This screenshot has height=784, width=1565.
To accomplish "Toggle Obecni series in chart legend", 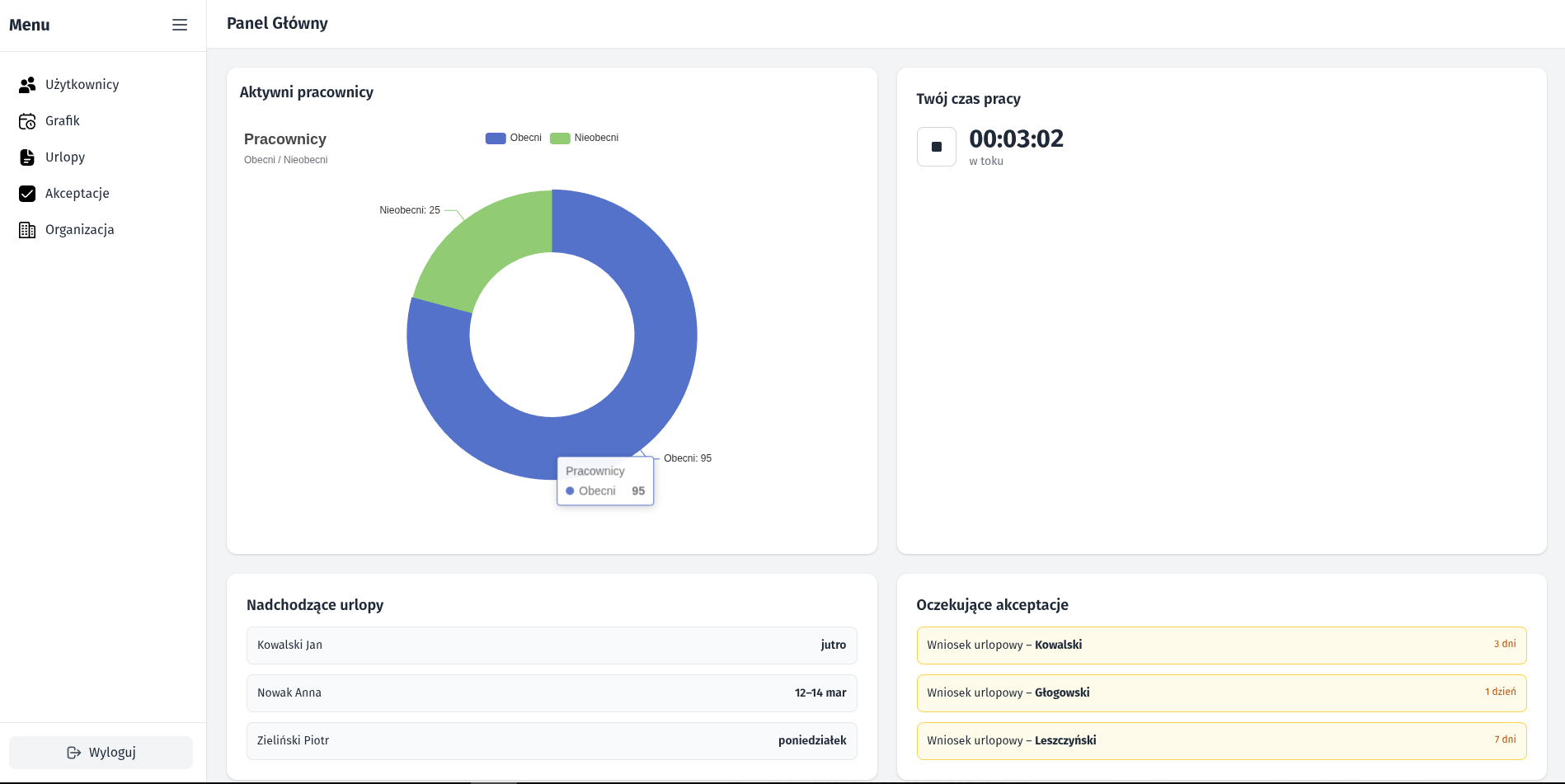I will tap(513, 138).
